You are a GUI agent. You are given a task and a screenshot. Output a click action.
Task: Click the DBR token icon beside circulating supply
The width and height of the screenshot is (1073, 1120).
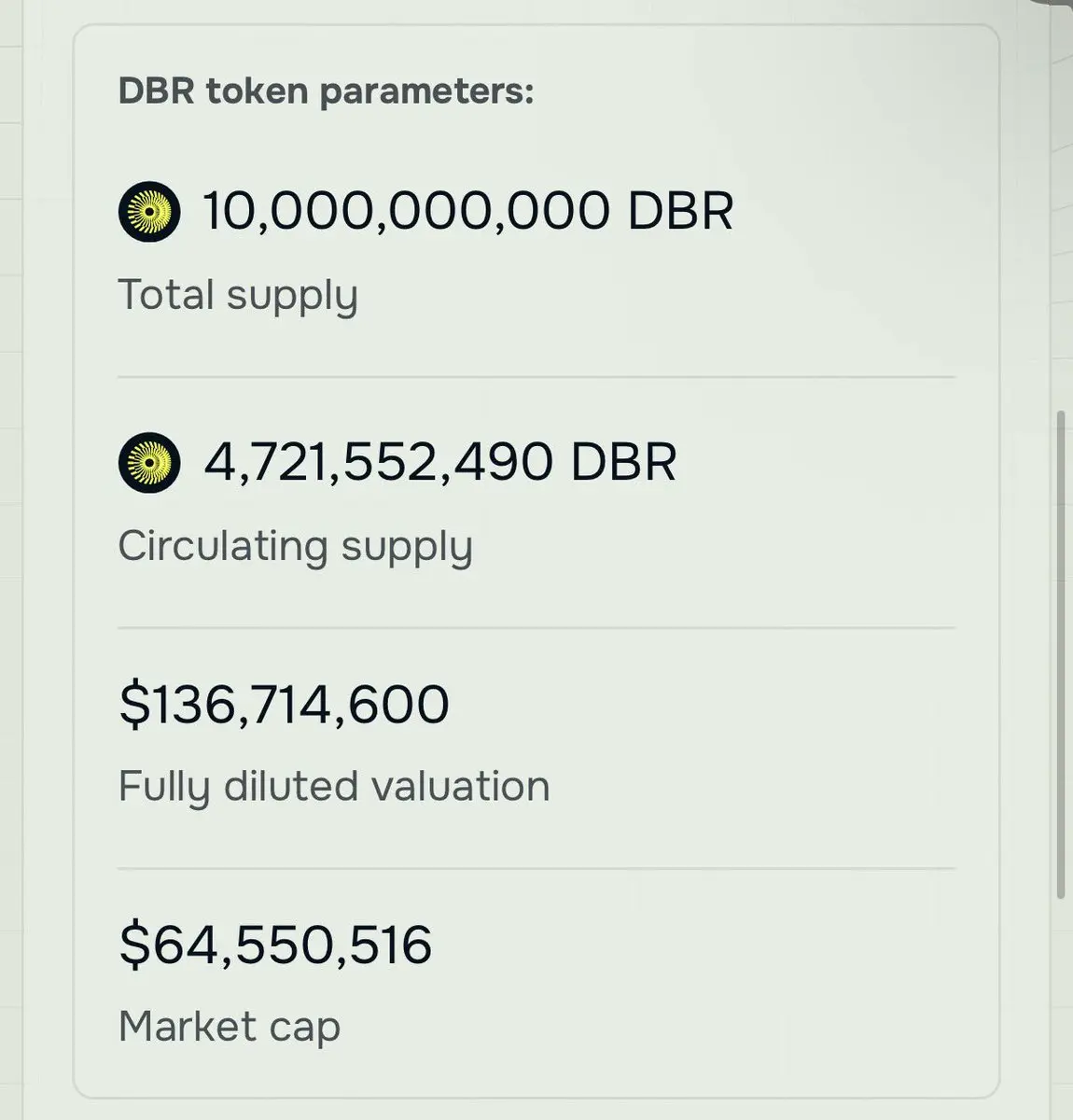[148, 463]
